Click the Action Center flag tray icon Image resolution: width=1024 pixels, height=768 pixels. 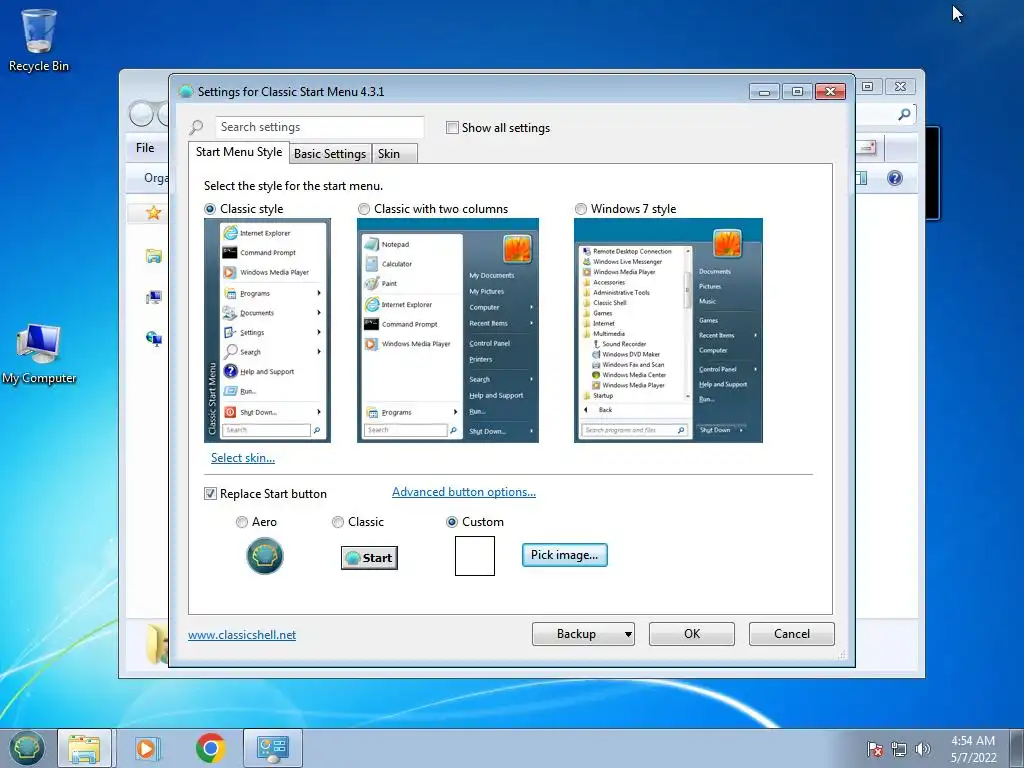click(874, 750)
